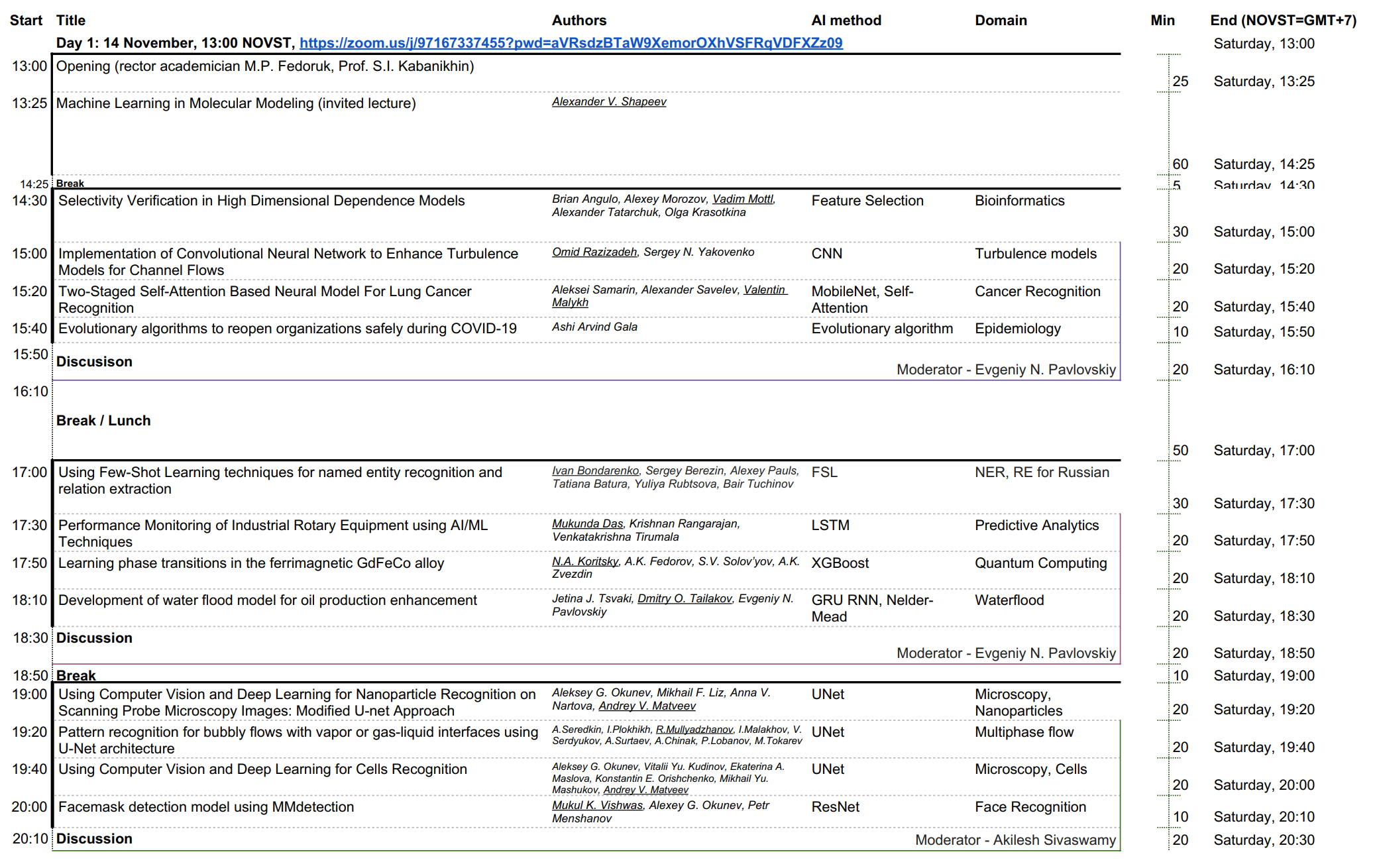Image resolution: width=1381 pixels, height=868 pixels.
Task: Click the FSL method cell
Action: click(824, 472)
